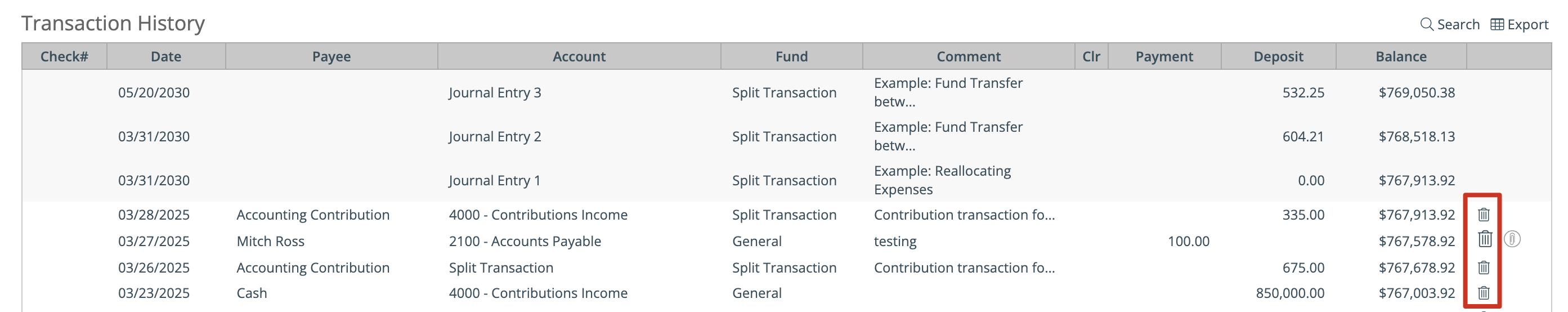Click the Export spreadsheet icon

(1497, 24)
